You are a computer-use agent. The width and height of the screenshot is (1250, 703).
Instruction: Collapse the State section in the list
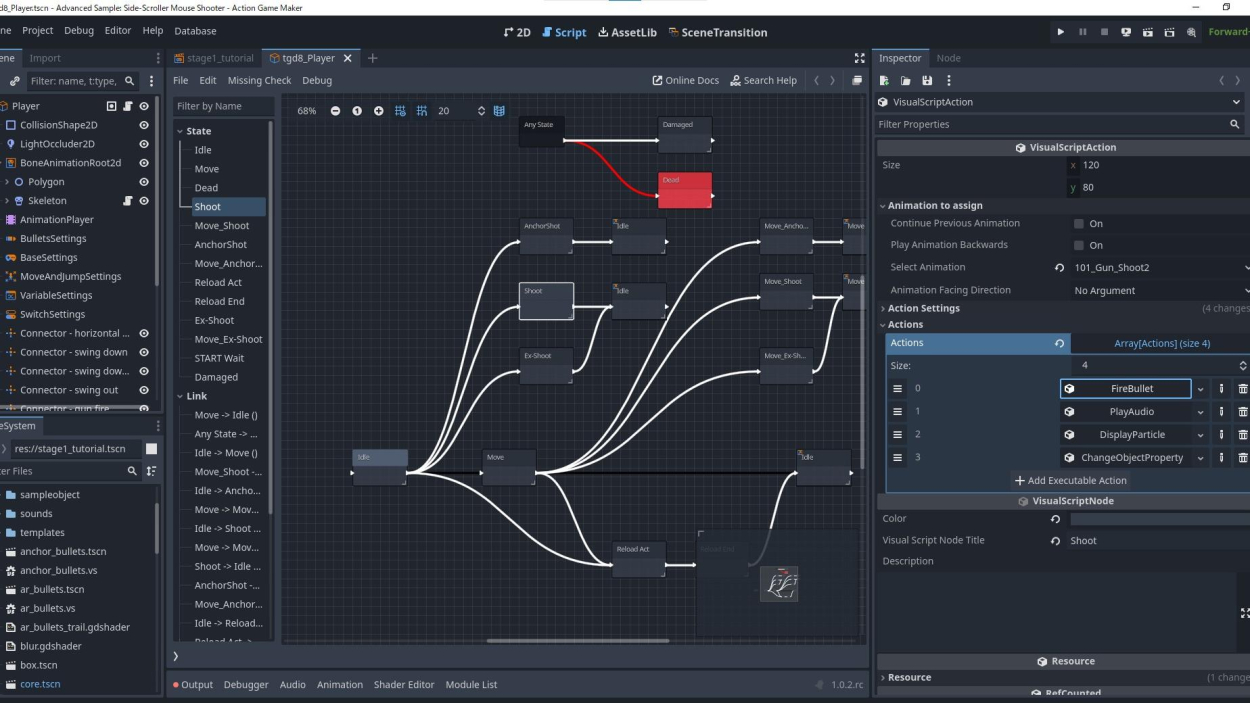click(180, 131)
